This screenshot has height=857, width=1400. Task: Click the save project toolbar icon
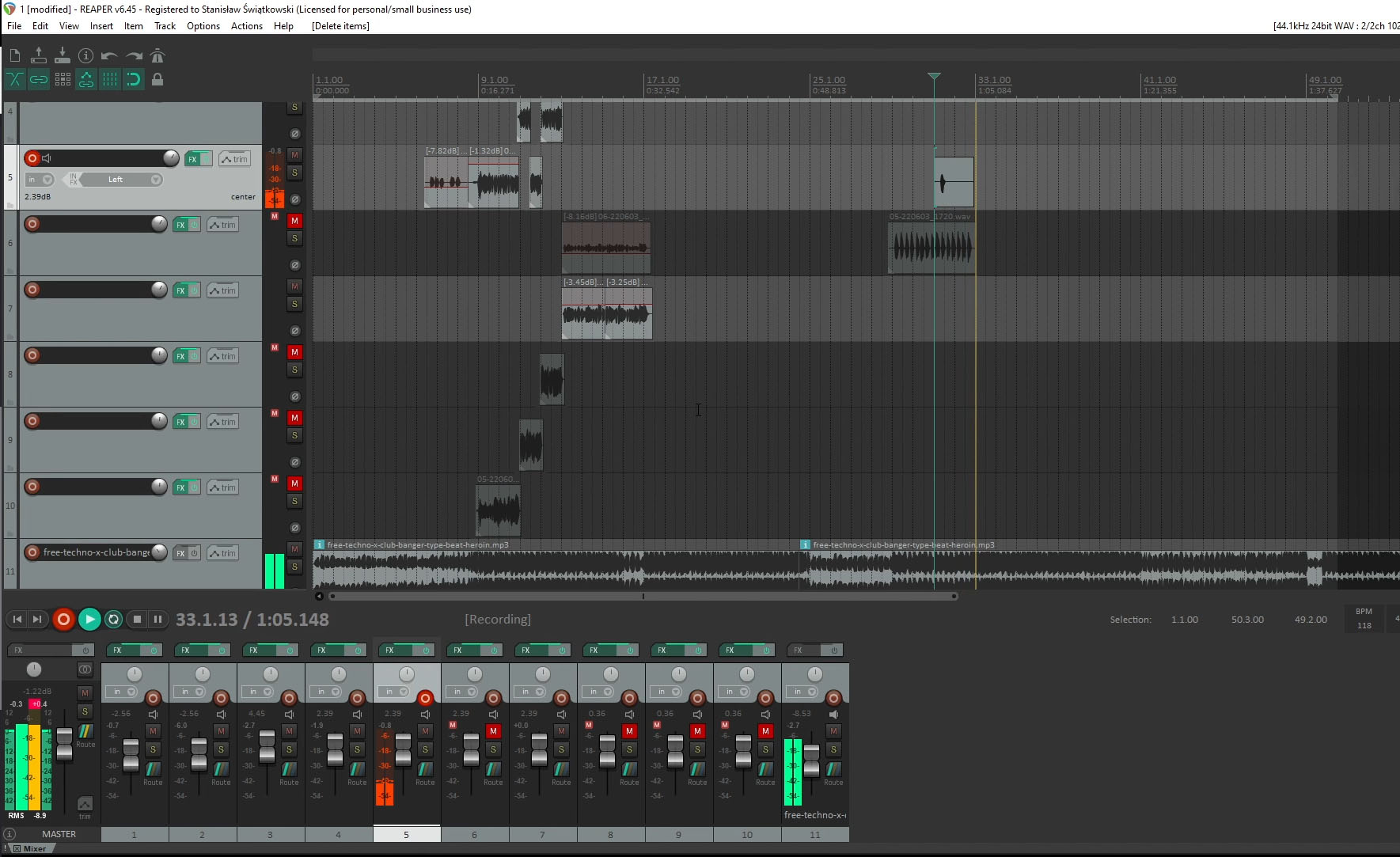62,55
